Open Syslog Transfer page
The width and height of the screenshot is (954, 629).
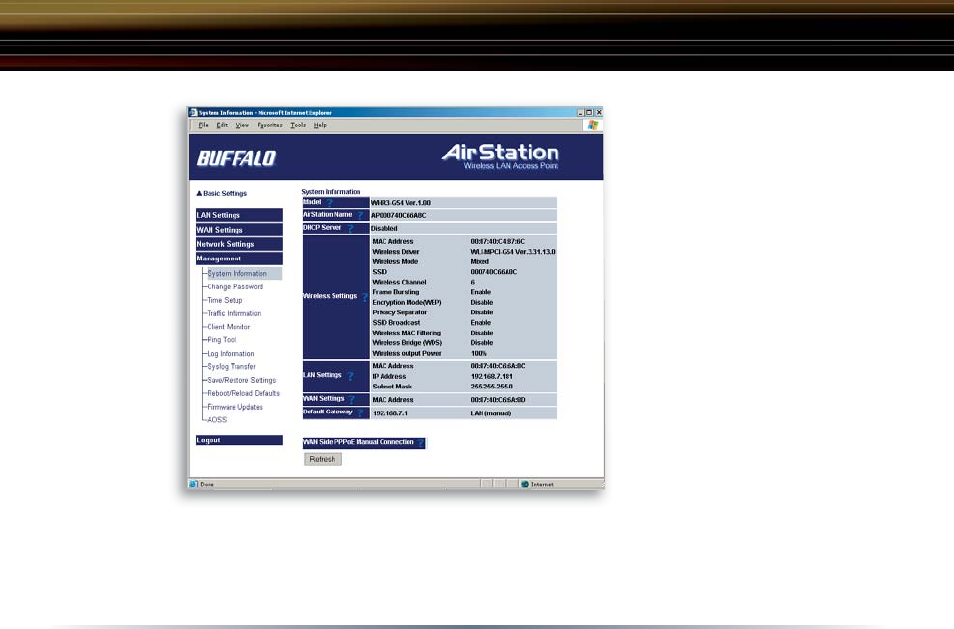pos(231,367)
